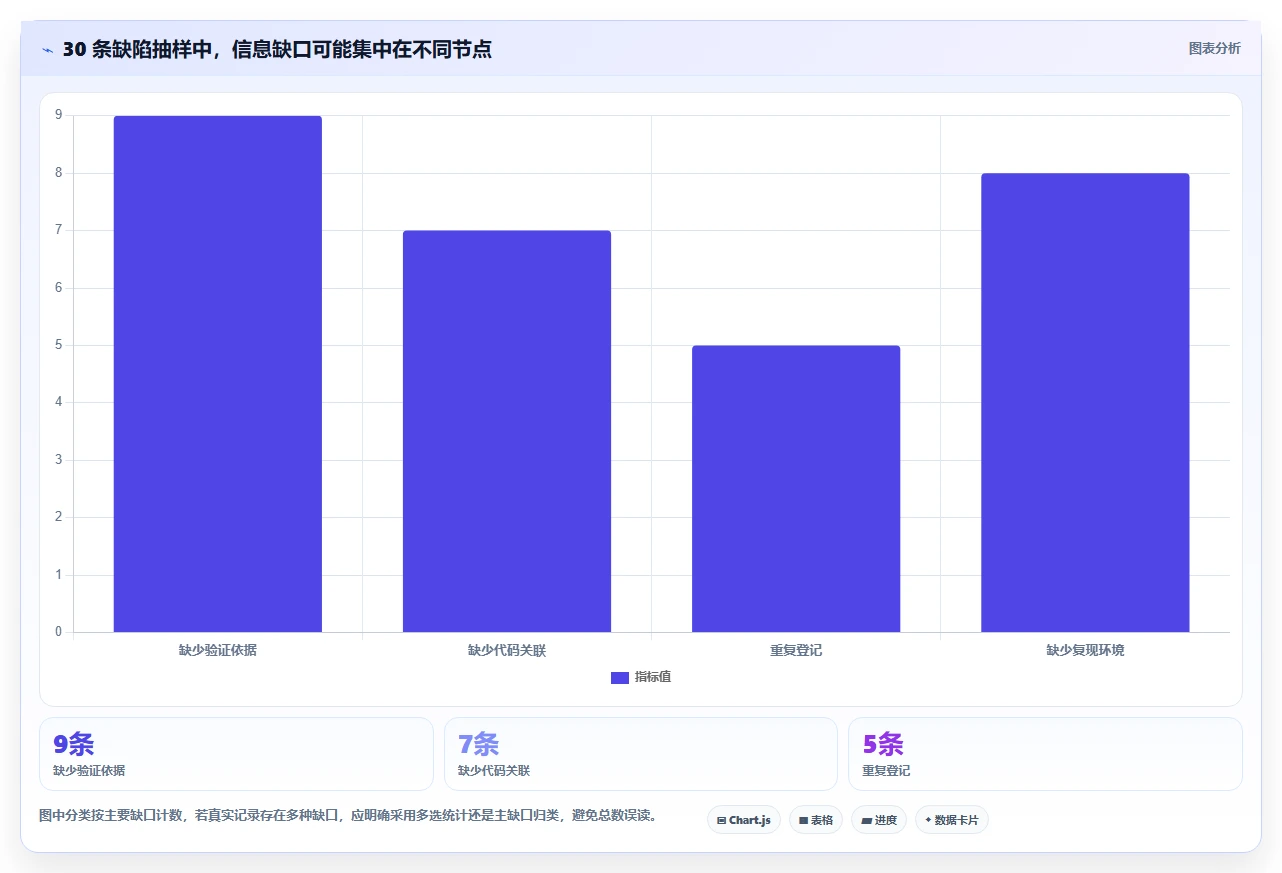This screenshot has width=1282, height=873.
Task: Toggle the 指标值 legend item
Action: pos(641,677)
